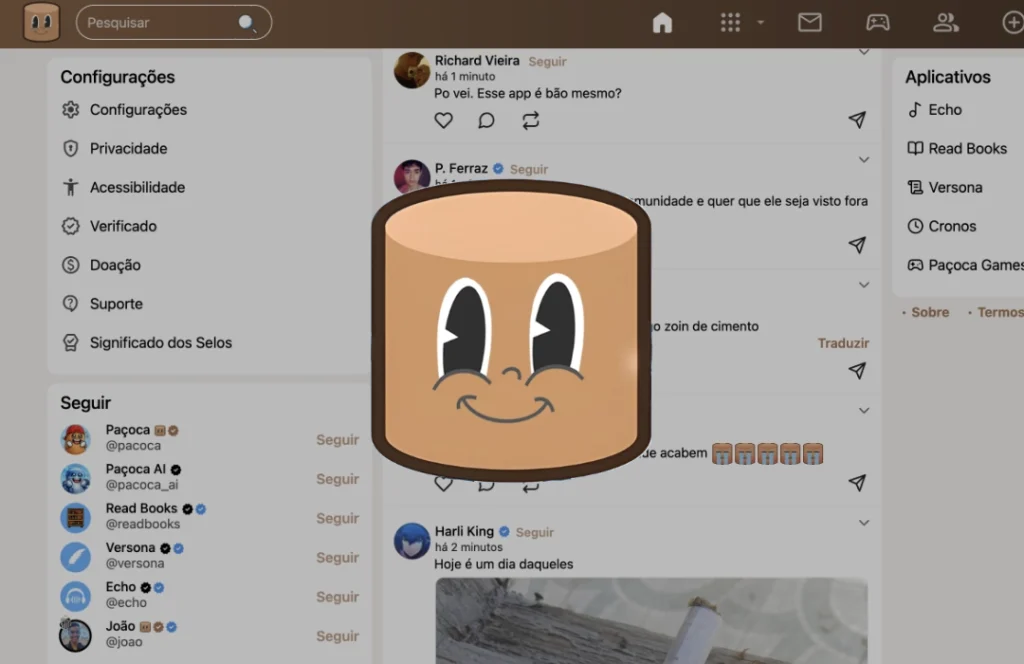
Task: Follow the @versona account
Action: [x=338, y=557]
